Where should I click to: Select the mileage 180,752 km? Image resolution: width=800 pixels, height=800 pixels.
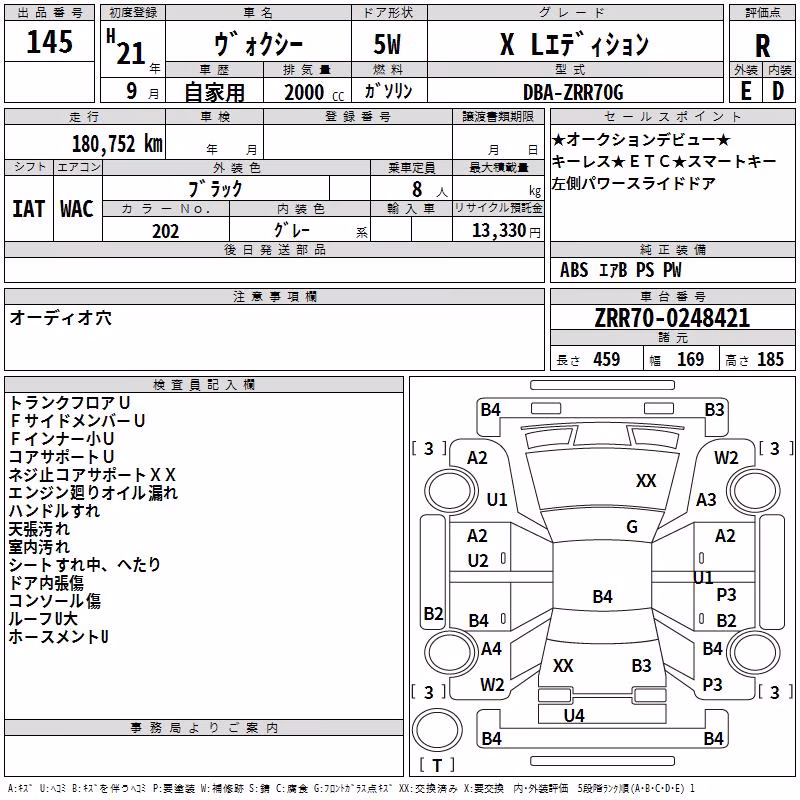click(117, 144)
